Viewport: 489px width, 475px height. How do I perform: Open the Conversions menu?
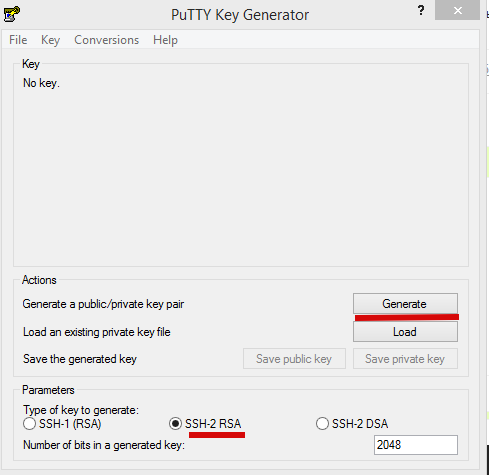(x=106, y=40)
